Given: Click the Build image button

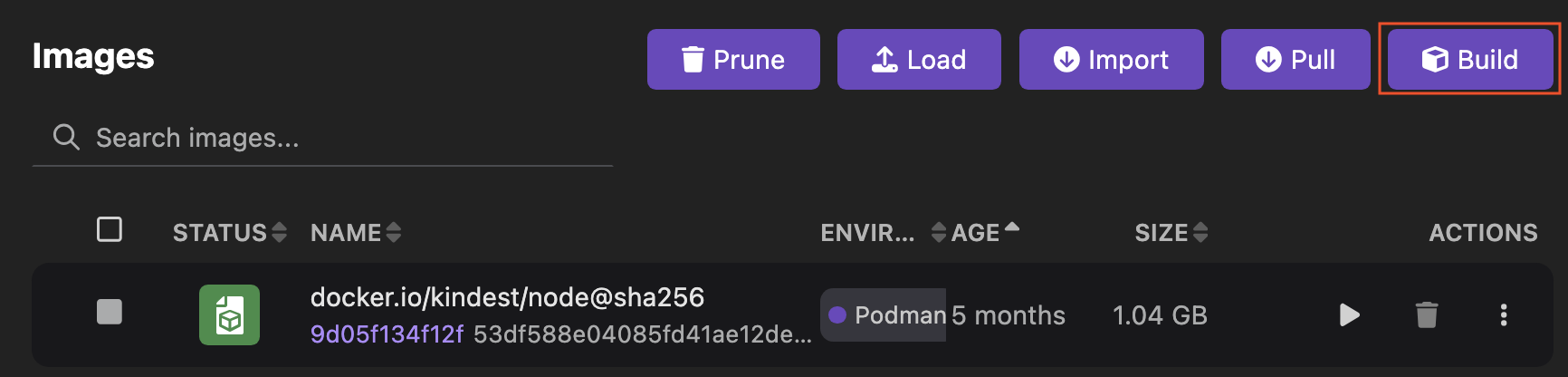Looking at the screenshot, I should click(x=1470, y=60).
